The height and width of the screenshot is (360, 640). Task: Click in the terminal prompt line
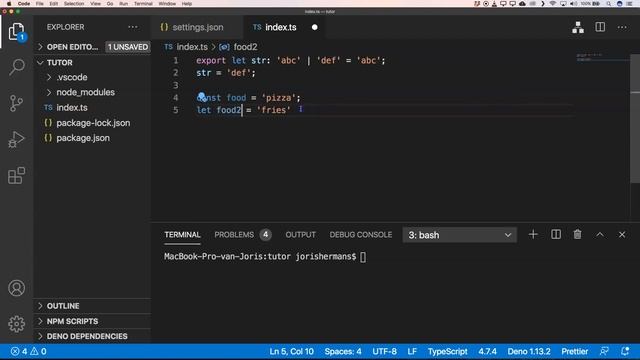(265, 257)
